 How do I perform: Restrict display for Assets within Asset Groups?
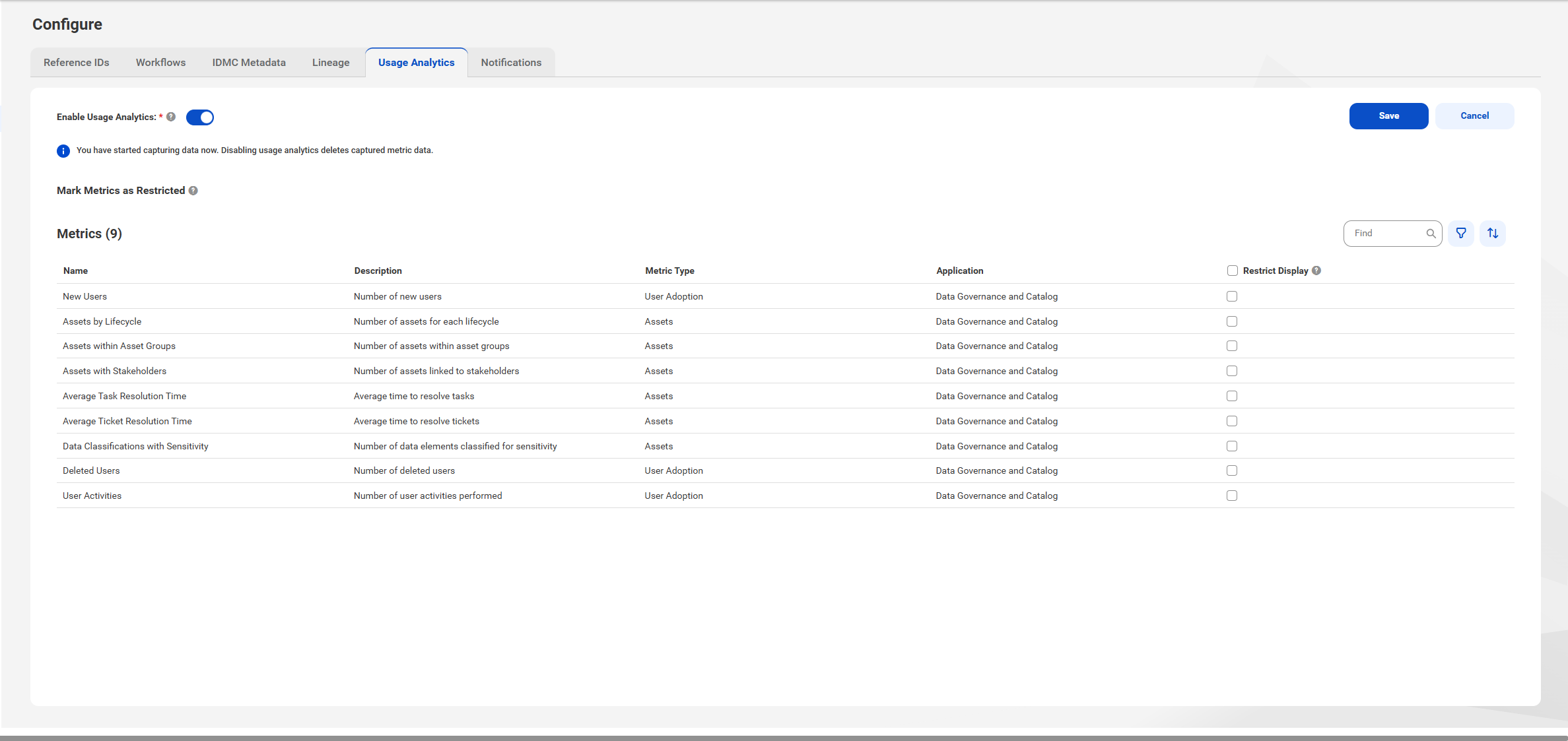(1232, 346)
